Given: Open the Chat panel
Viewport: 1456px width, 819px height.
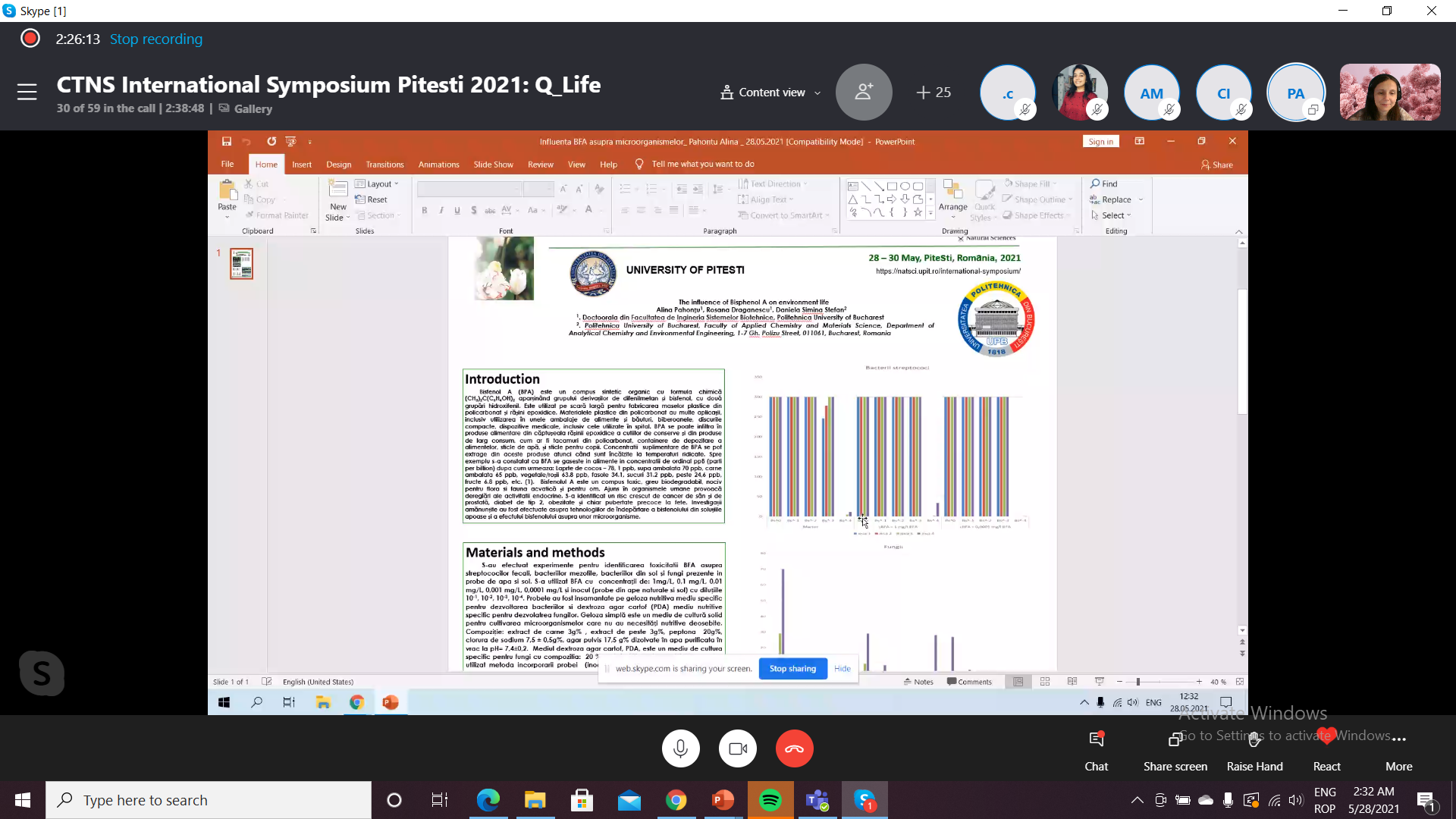Looking at the screenshot, I should click(x=1096, y=750).
